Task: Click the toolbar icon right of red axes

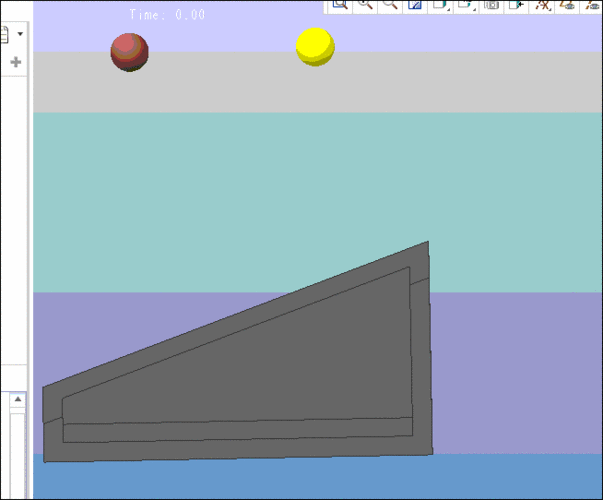Action: 568,5
